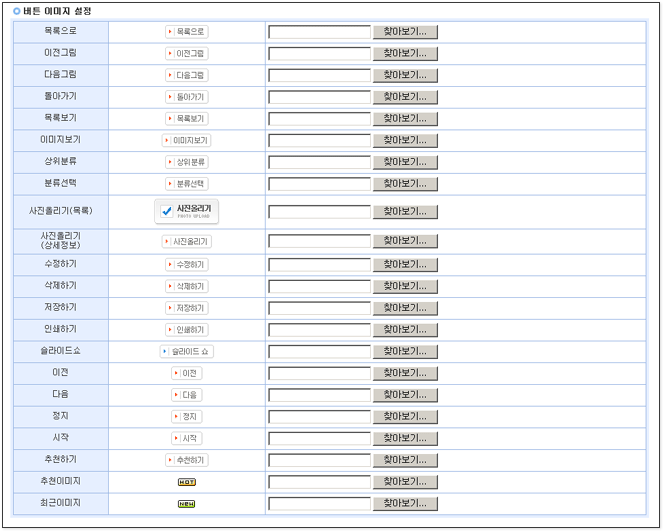665x532 pixels.
Task: Click the HOT badge for 추천이미지
Action: click(186, 482)
